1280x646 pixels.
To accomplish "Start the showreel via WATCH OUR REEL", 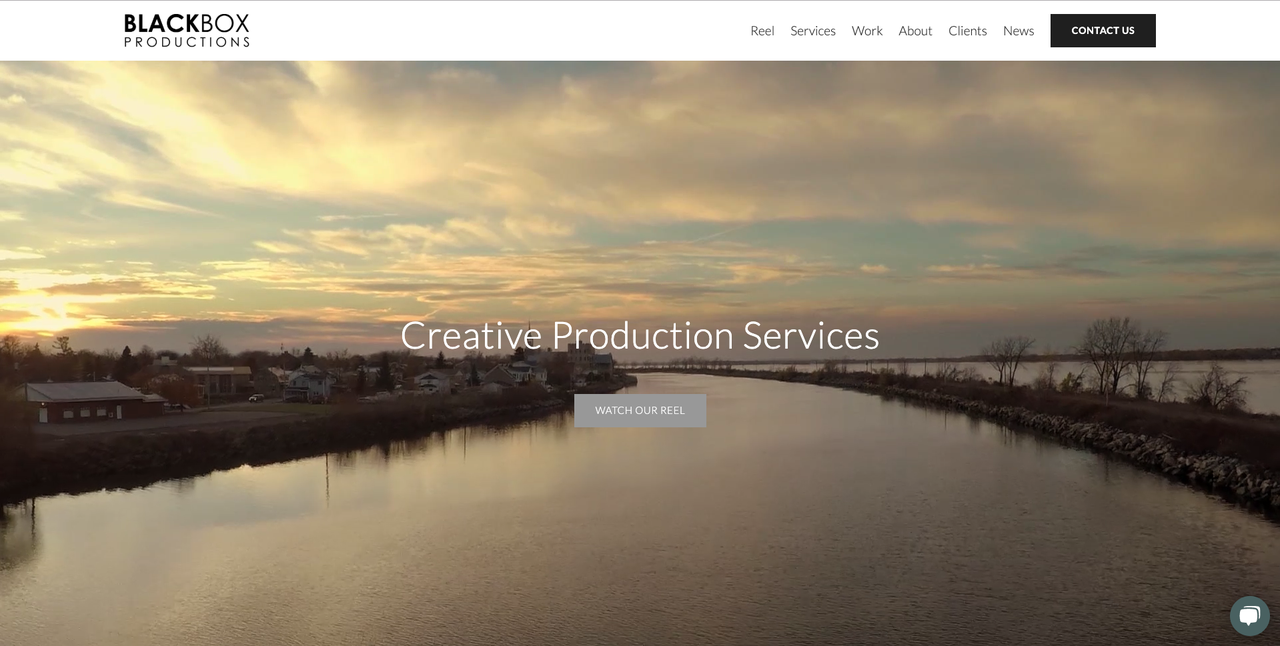I will pos(640,410).
